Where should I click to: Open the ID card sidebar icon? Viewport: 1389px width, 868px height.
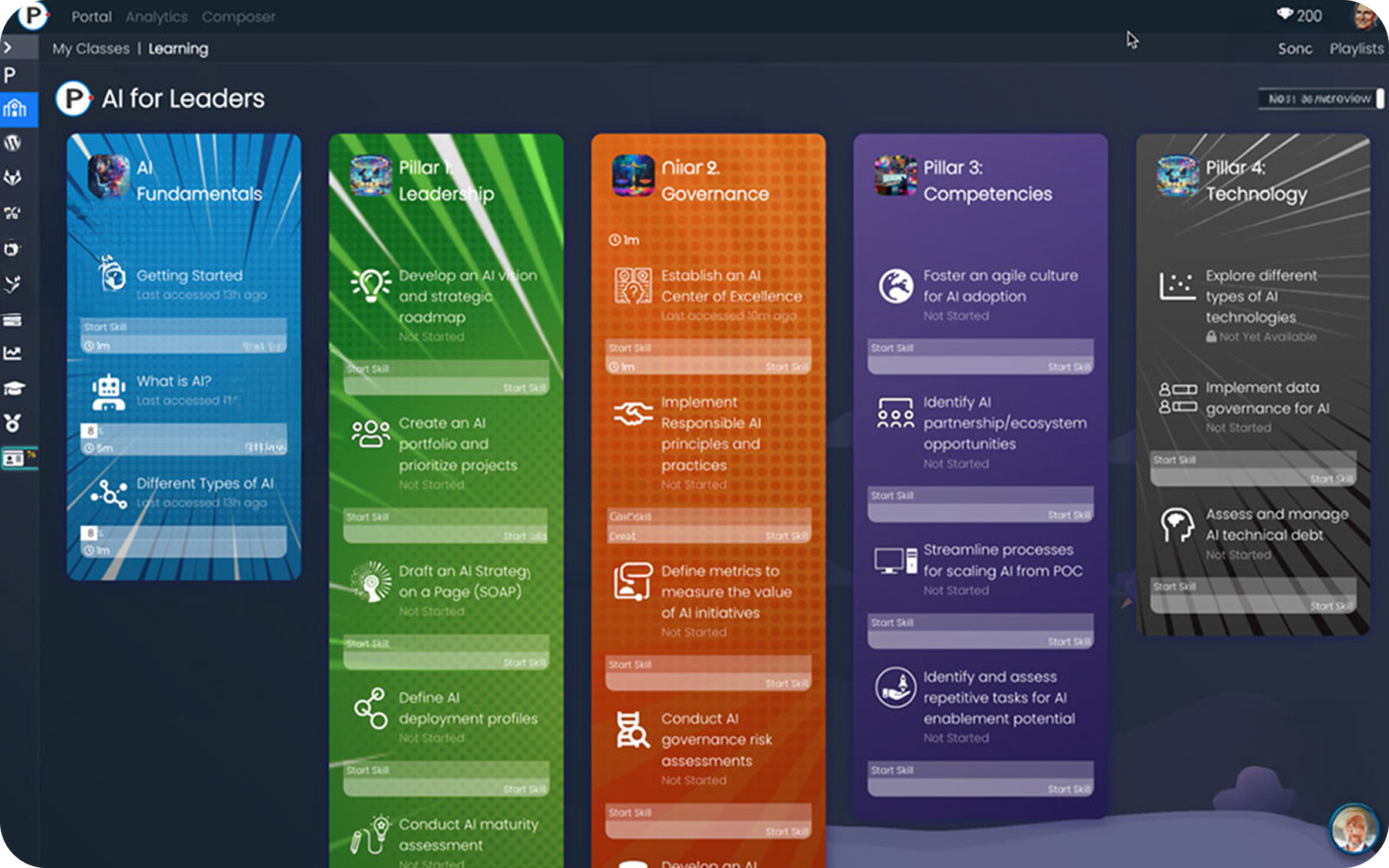pos(14,459)
